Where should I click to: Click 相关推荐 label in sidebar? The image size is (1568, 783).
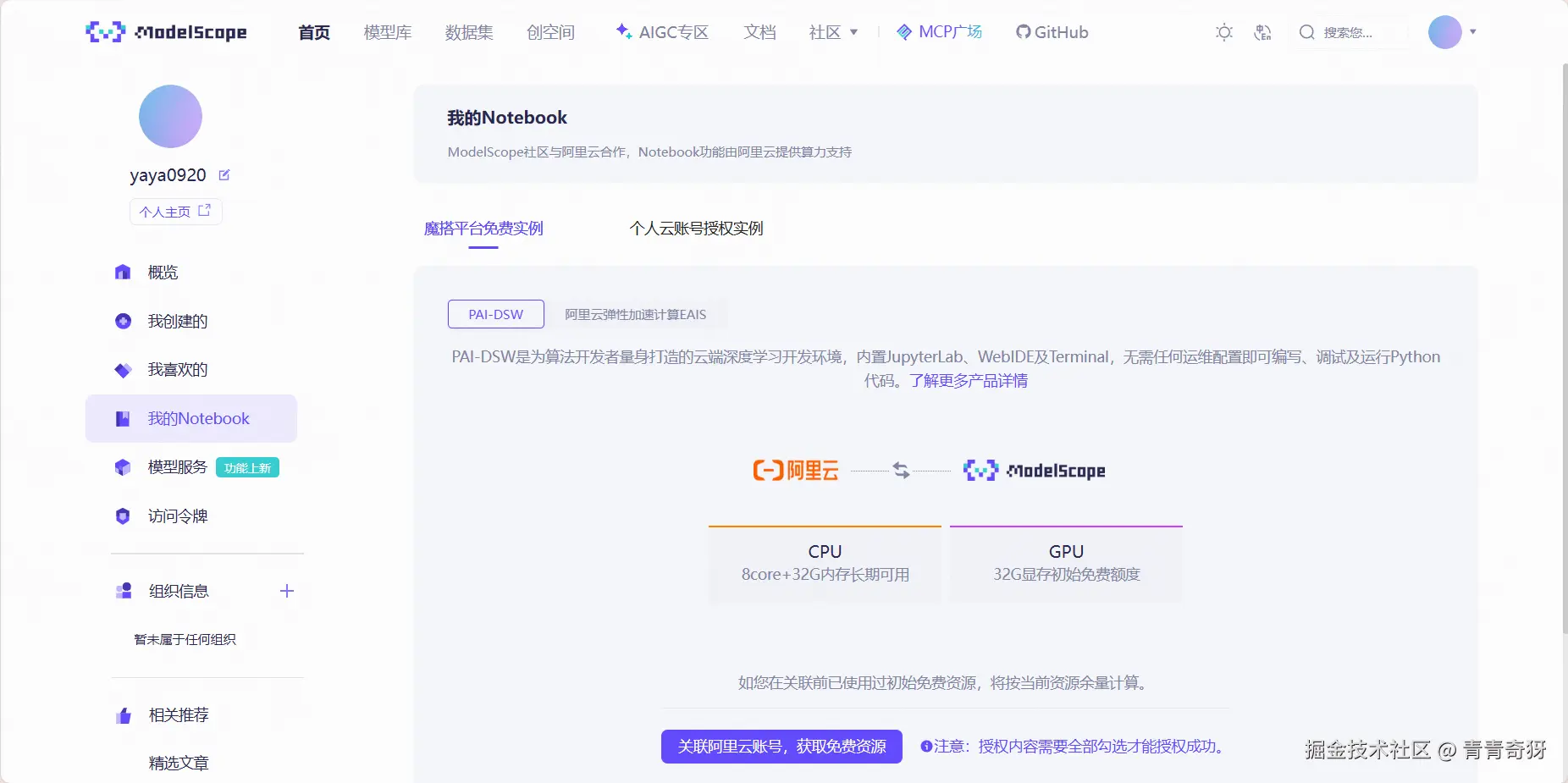(179, 715)
